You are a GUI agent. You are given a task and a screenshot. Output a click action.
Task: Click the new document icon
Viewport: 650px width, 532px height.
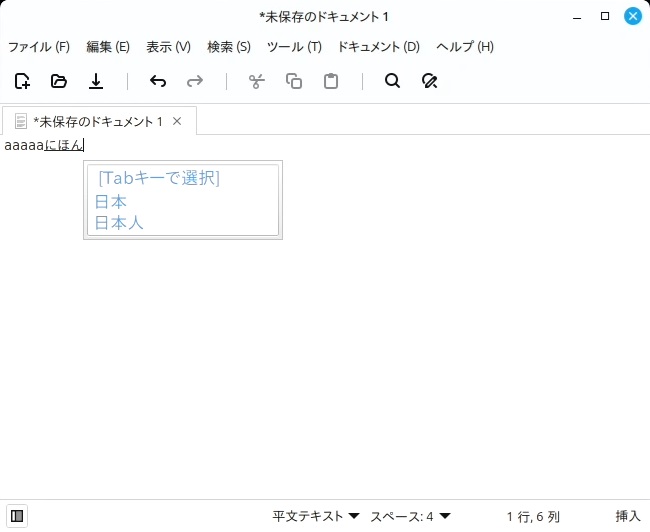click(x=22, y=81)
